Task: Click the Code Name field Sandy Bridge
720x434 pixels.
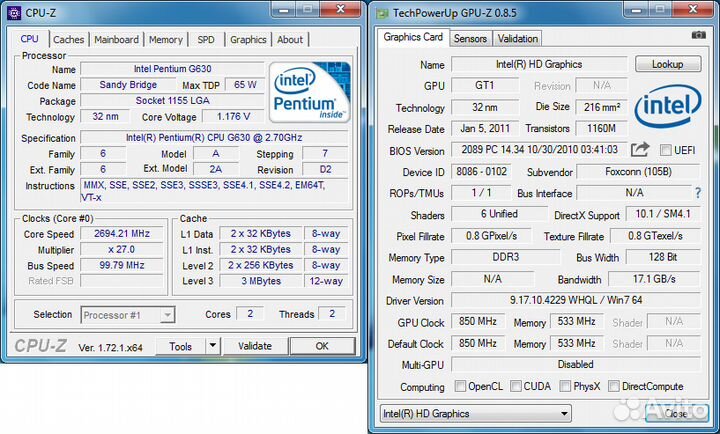Action: coord(128,85)
